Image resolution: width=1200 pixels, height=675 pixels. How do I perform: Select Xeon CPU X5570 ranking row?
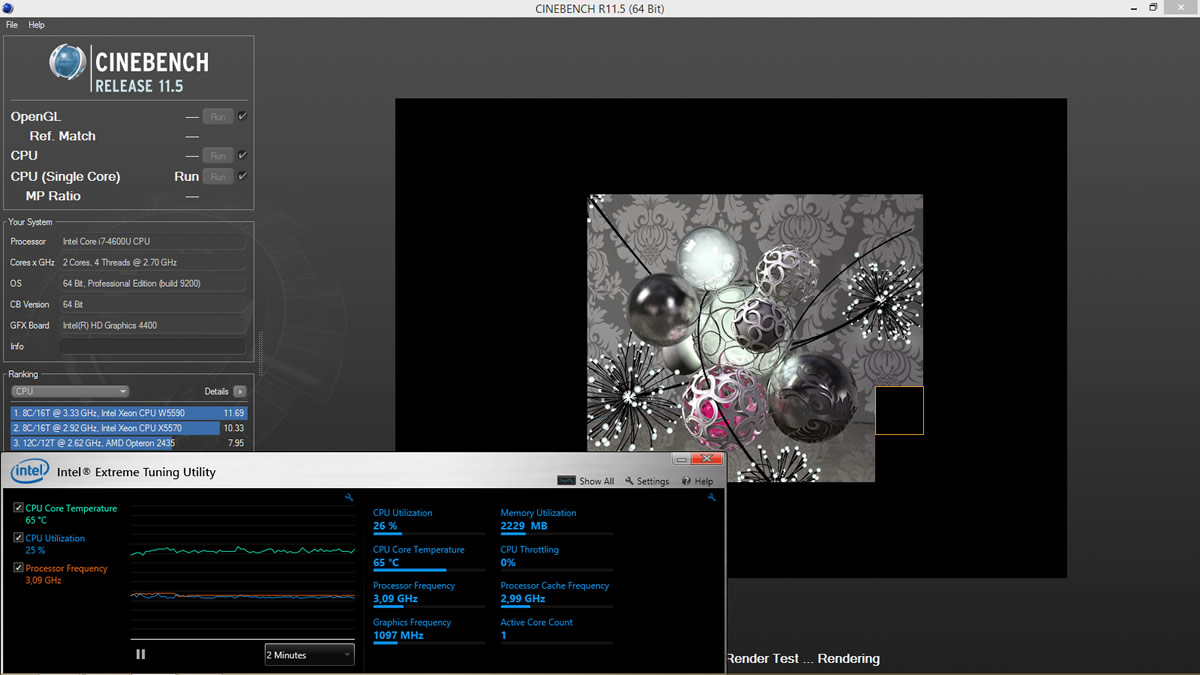[x=128, y=428]
